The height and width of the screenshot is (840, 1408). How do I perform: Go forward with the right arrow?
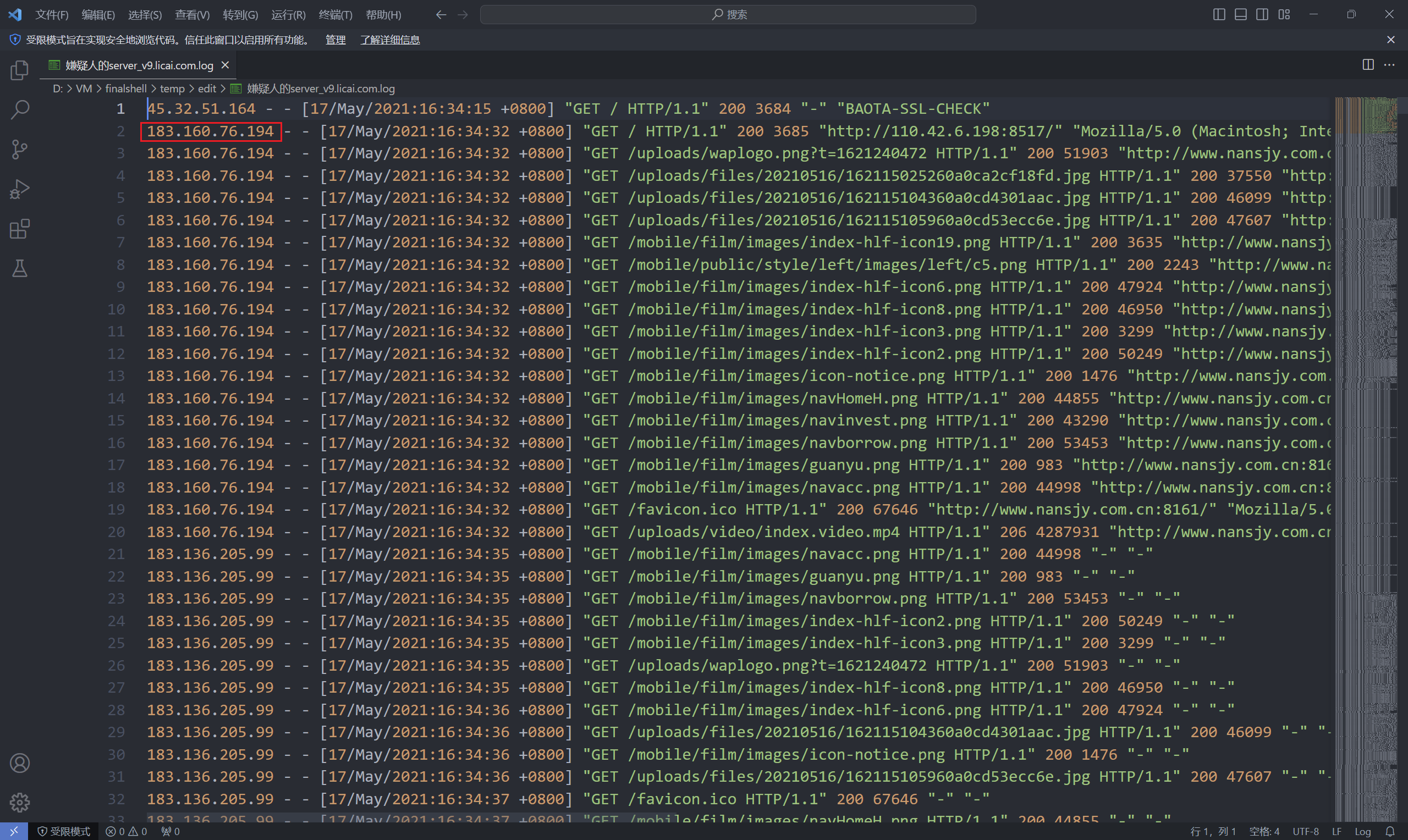tap(463, 15)
